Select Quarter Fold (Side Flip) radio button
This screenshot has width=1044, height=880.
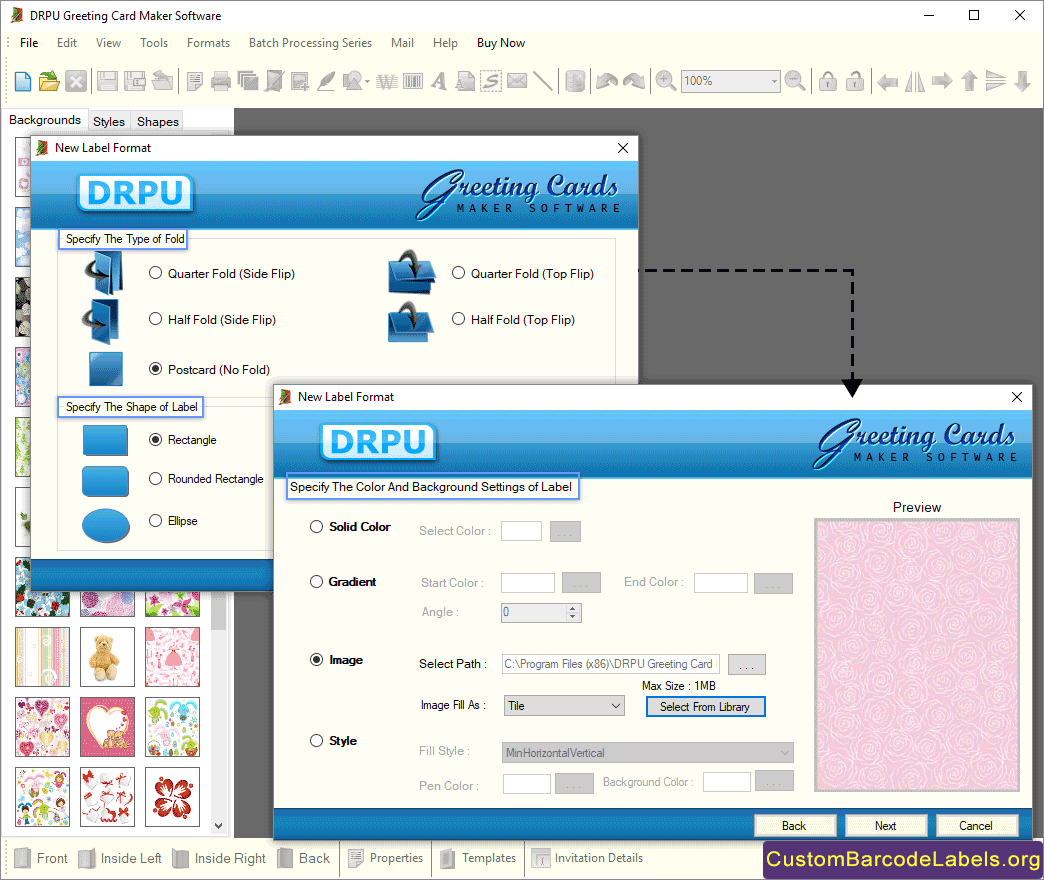point(155,273)
